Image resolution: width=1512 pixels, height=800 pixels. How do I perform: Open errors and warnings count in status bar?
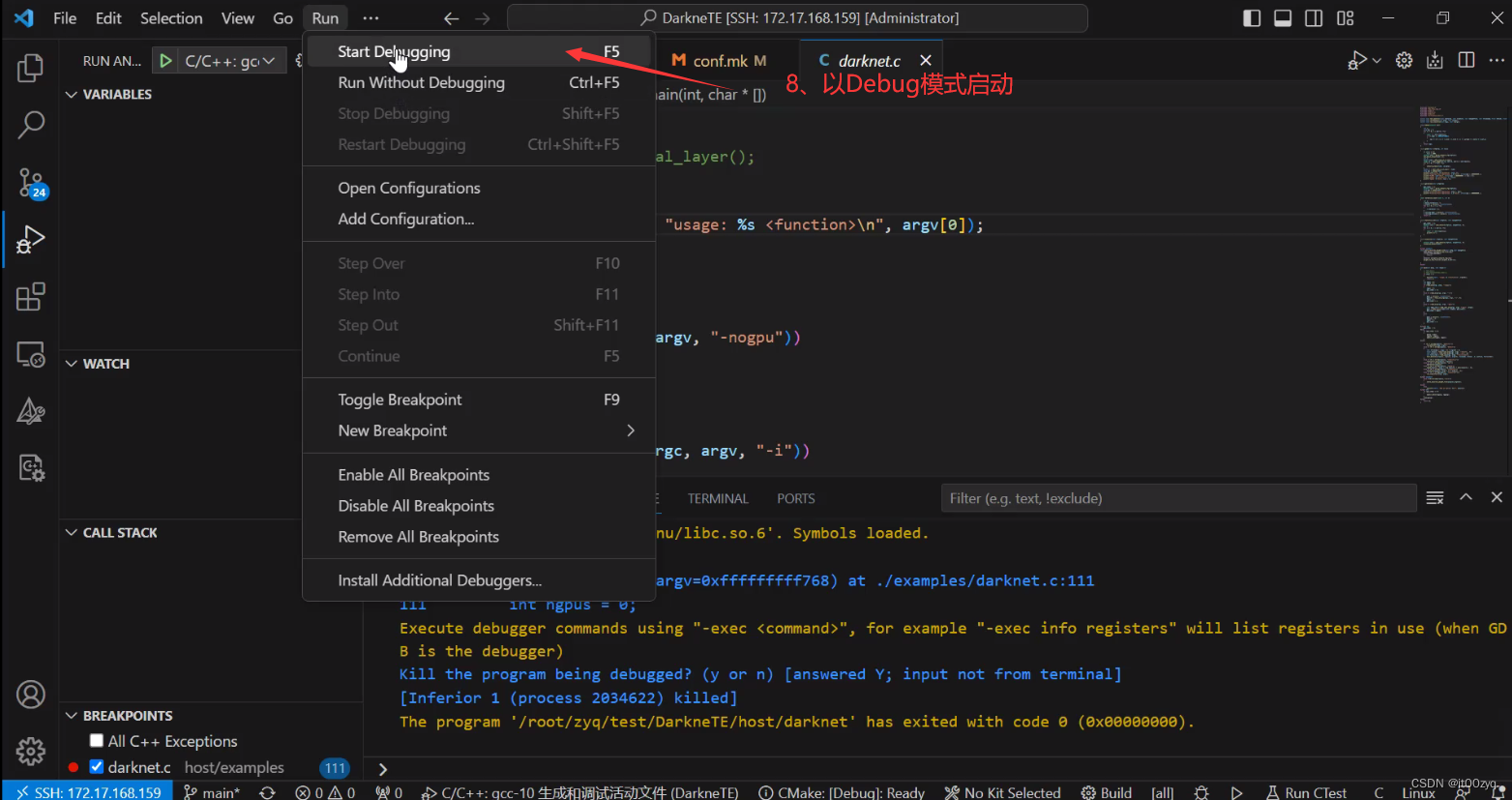pyautogui.click(x=325, y=792)
